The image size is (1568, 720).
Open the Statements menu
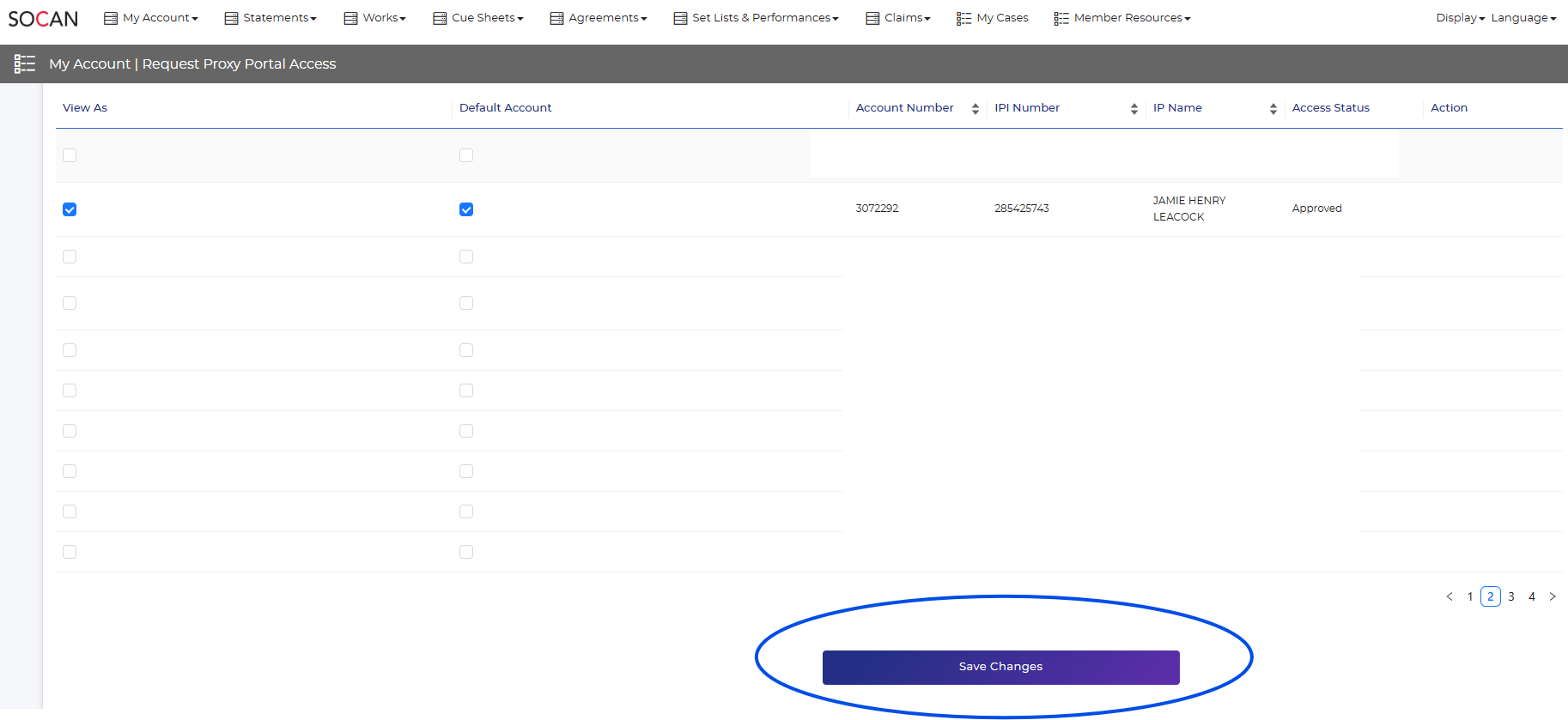click(x=271, y=18)
